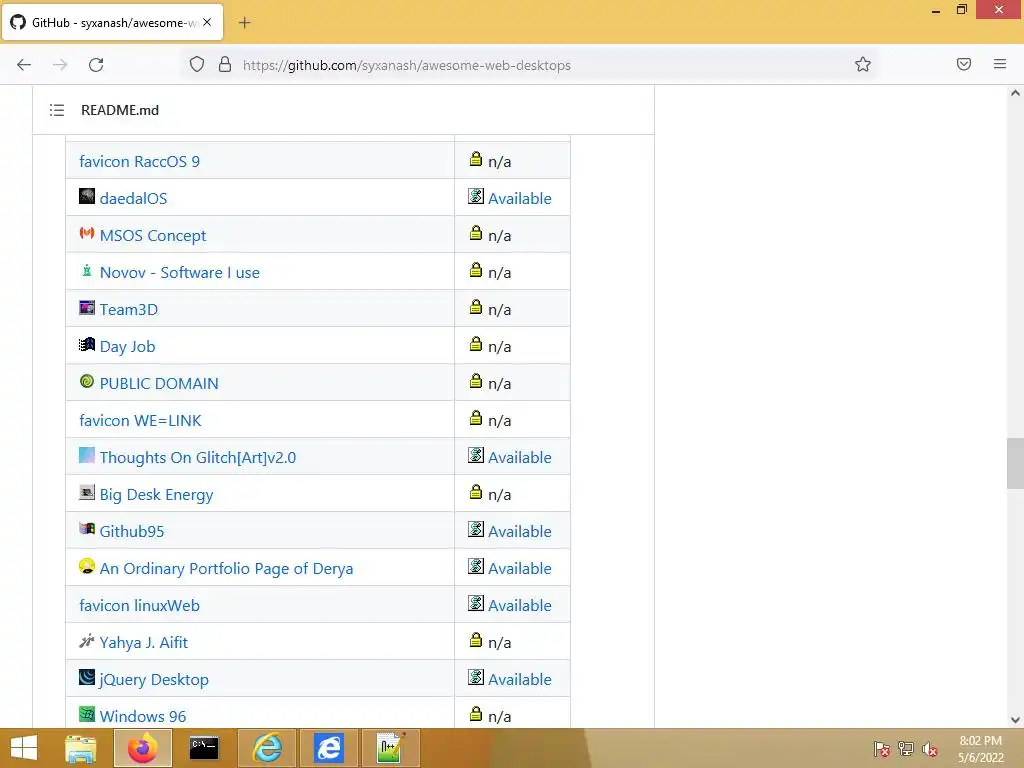Open a new browser tab
The image size is (1024, 768).
[244, 23]
